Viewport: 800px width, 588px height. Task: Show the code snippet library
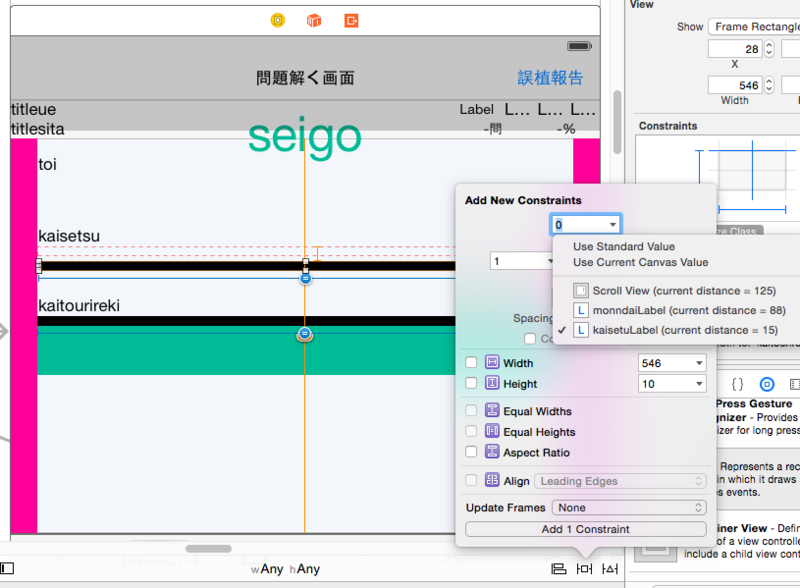coord(737,384)
